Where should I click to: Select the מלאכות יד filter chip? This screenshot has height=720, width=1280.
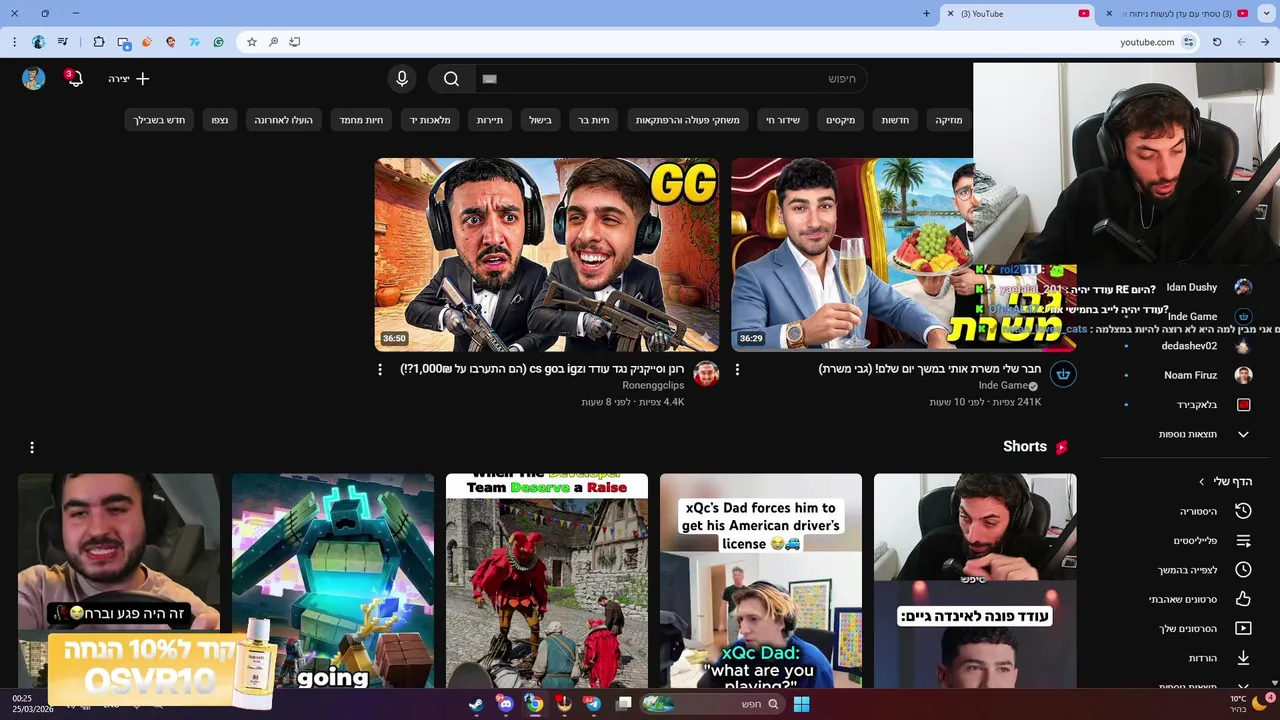coord(430,120)
